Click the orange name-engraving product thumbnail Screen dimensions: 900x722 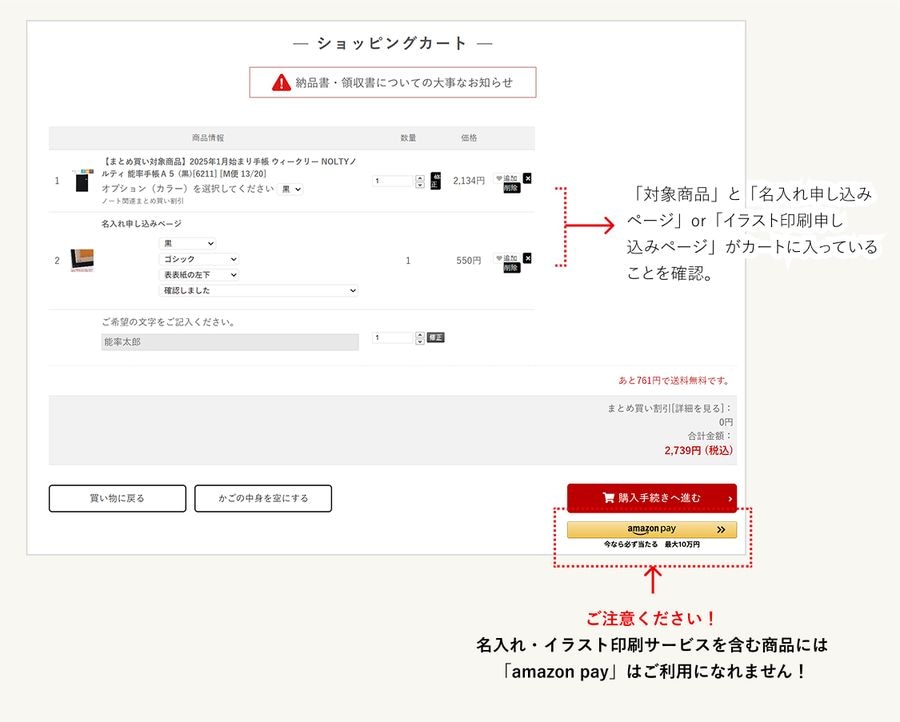[81, 261]
